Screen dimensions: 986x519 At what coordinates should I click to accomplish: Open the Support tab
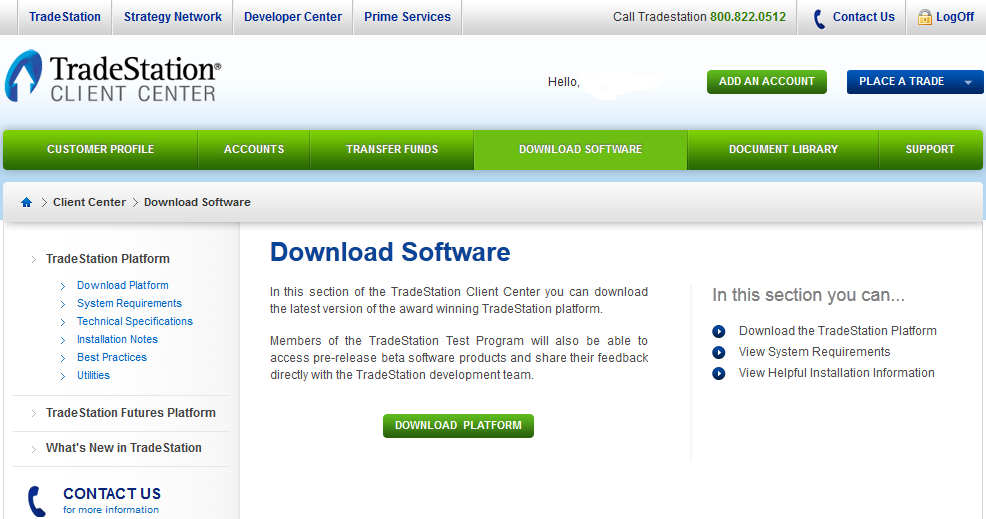930,150
